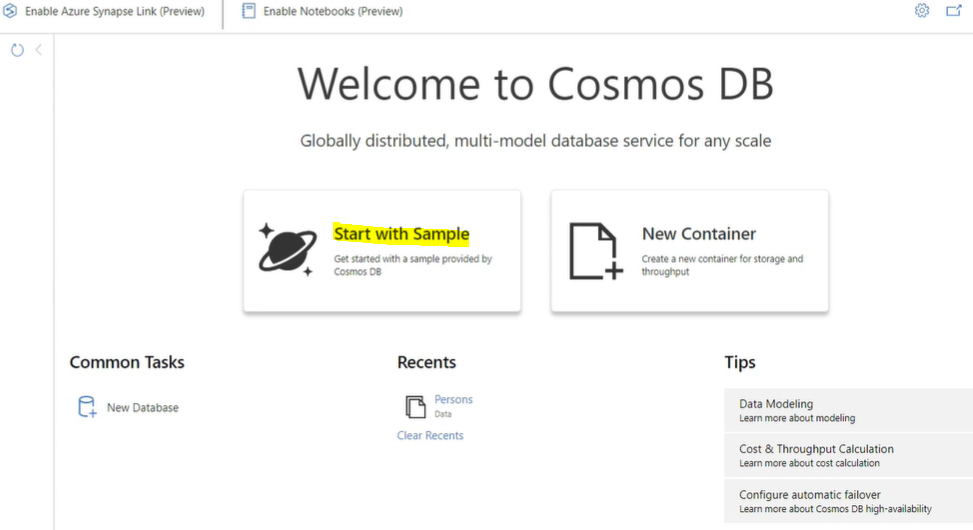Click the Notebooks icon in toolbar
The width and height of the screenshot is (973, 530).
[249, 12]
